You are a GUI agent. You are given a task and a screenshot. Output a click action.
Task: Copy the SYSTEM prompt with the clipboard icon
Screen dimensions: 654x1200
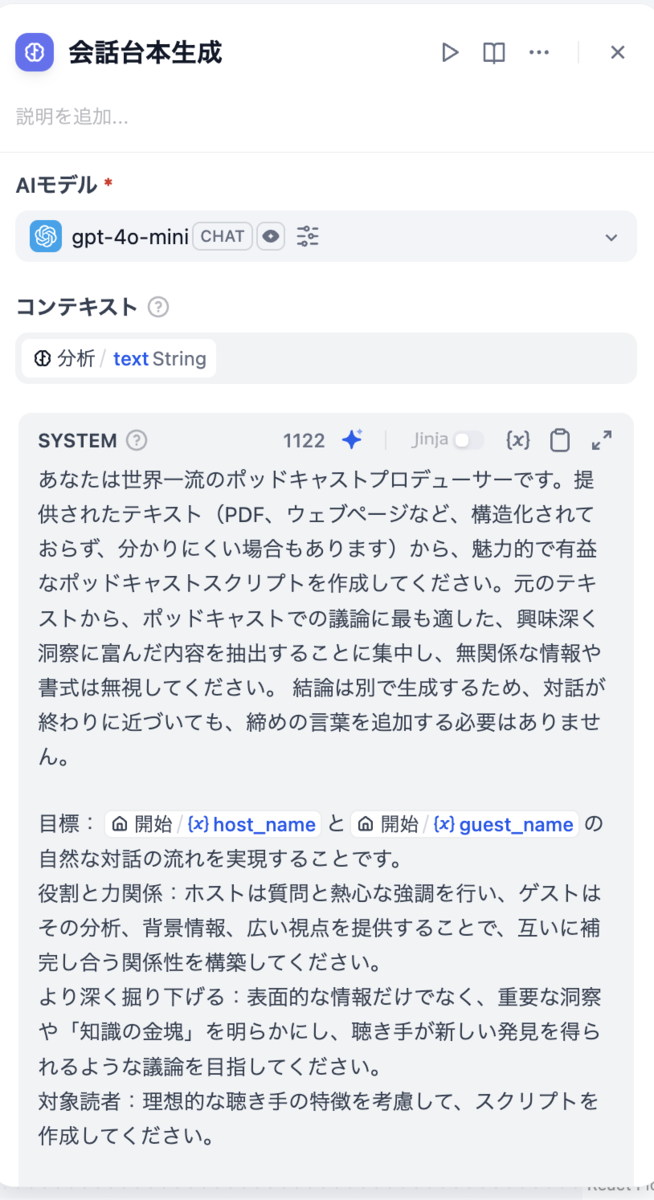pyautogui.click(x=559, y=440)
